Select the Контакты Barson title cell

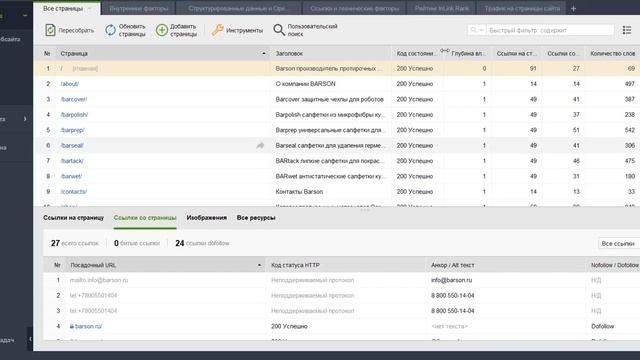pyautogui.click(x=299, y=192)
